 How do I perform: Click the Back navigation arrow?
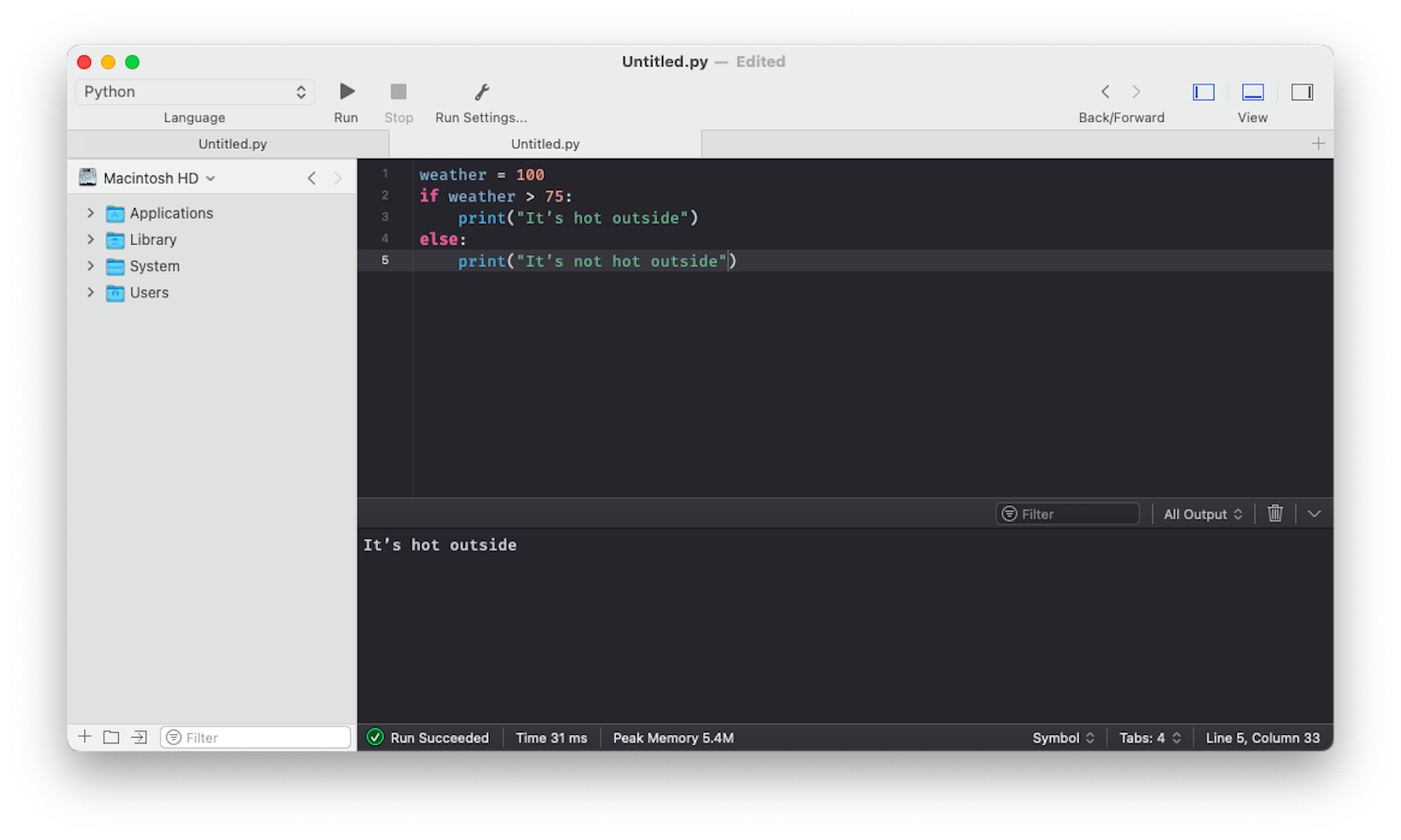coord(1105,92)
